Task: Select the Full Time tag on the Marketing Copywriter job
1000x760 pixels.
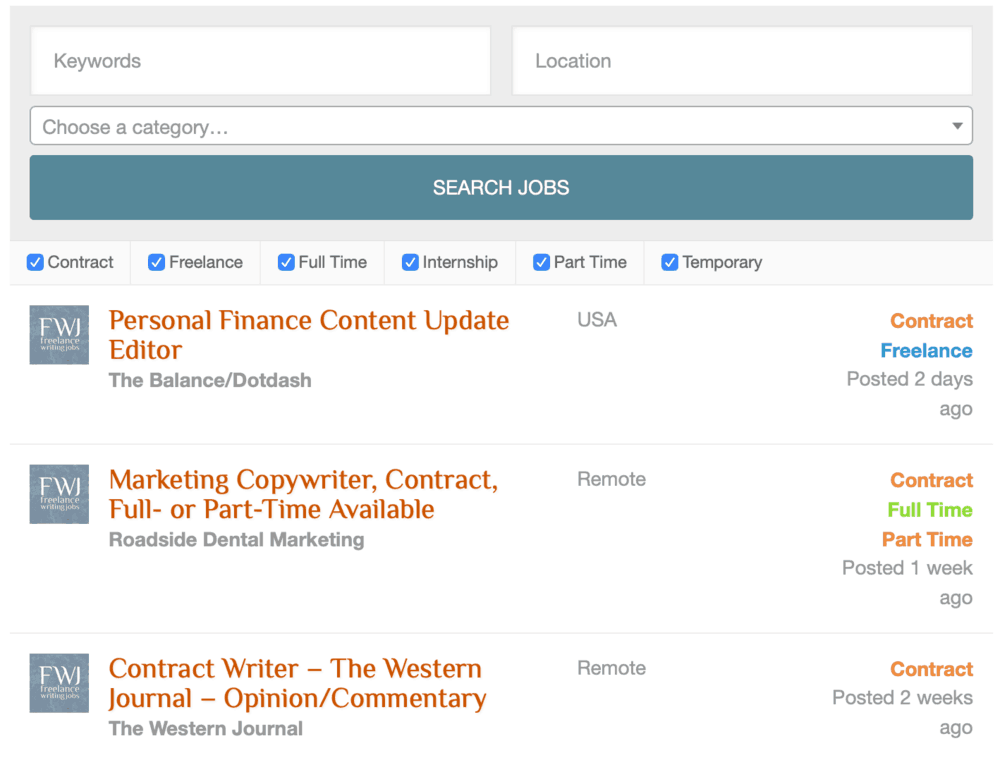Action: coord(929,510)
